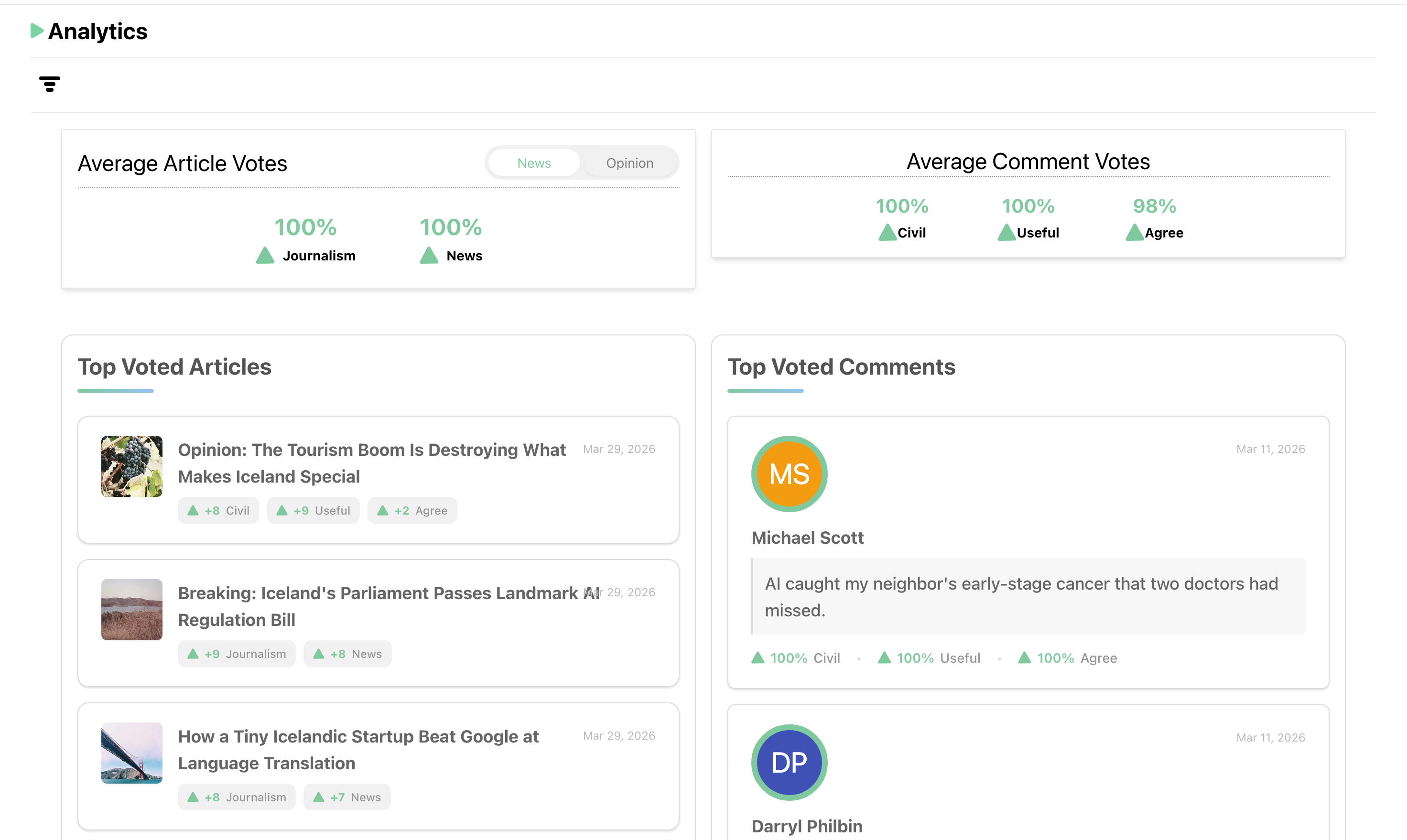Open the filter icon below Analytics
Viewport: 1407px width, 840px height.
pyautogui.click(x=49, y=84)
